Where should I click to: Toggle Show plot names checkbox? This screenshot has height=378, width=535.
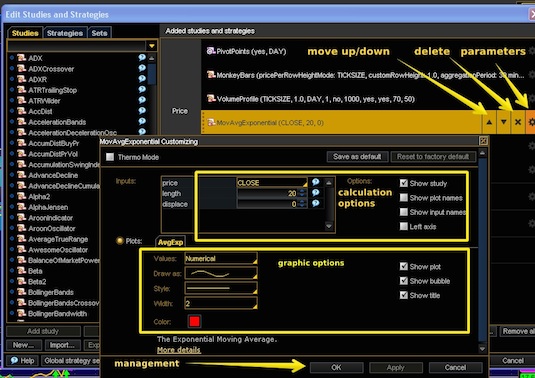point(404,198)
